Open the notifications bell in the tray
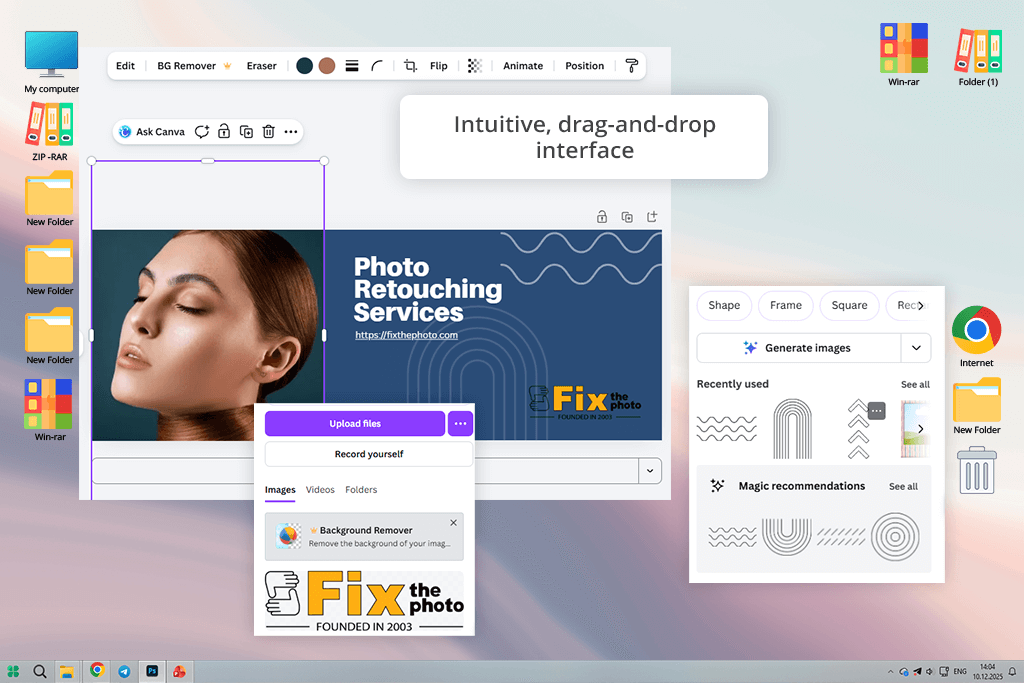This screenshot has height=683, width=1024. click(1012, 671)
